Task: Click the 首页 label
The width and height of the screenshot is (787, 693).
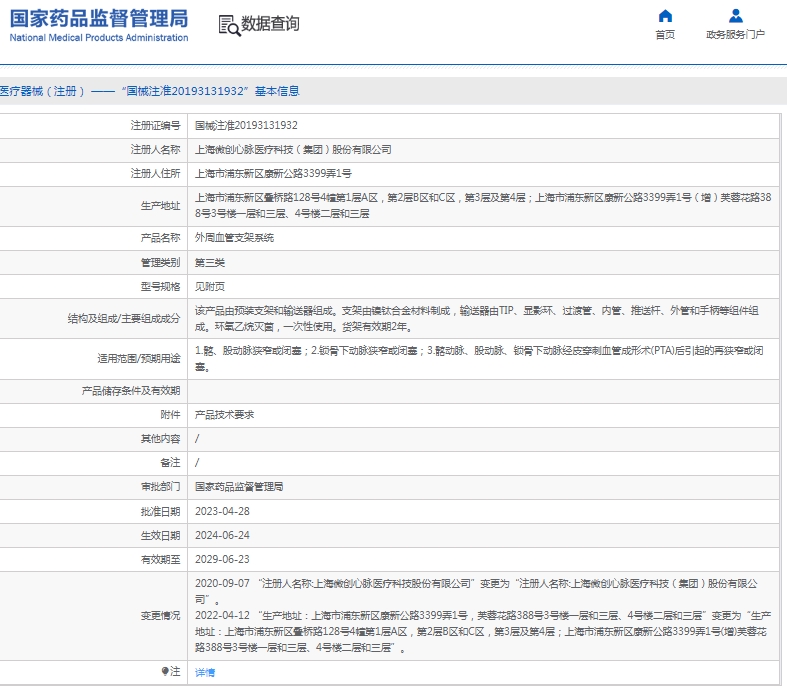Action: [x=665, y=35]
